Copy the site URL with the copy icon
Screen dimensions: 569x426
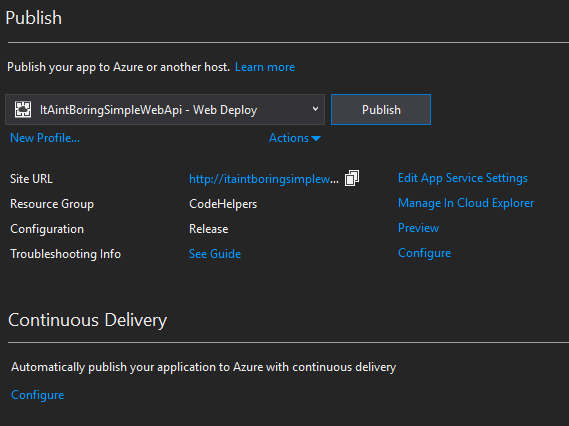352,178
